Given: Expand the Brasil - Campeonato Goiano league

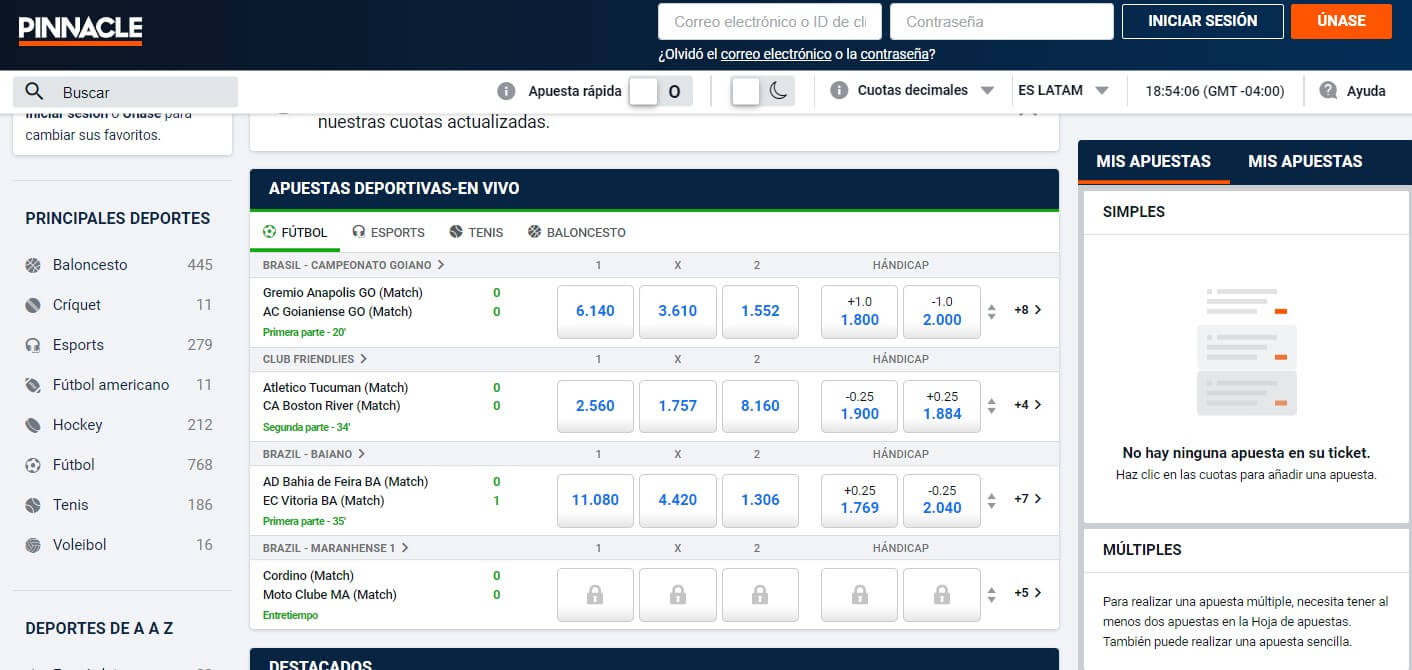Looking at the screenshot, I should (x=354, y=265).
